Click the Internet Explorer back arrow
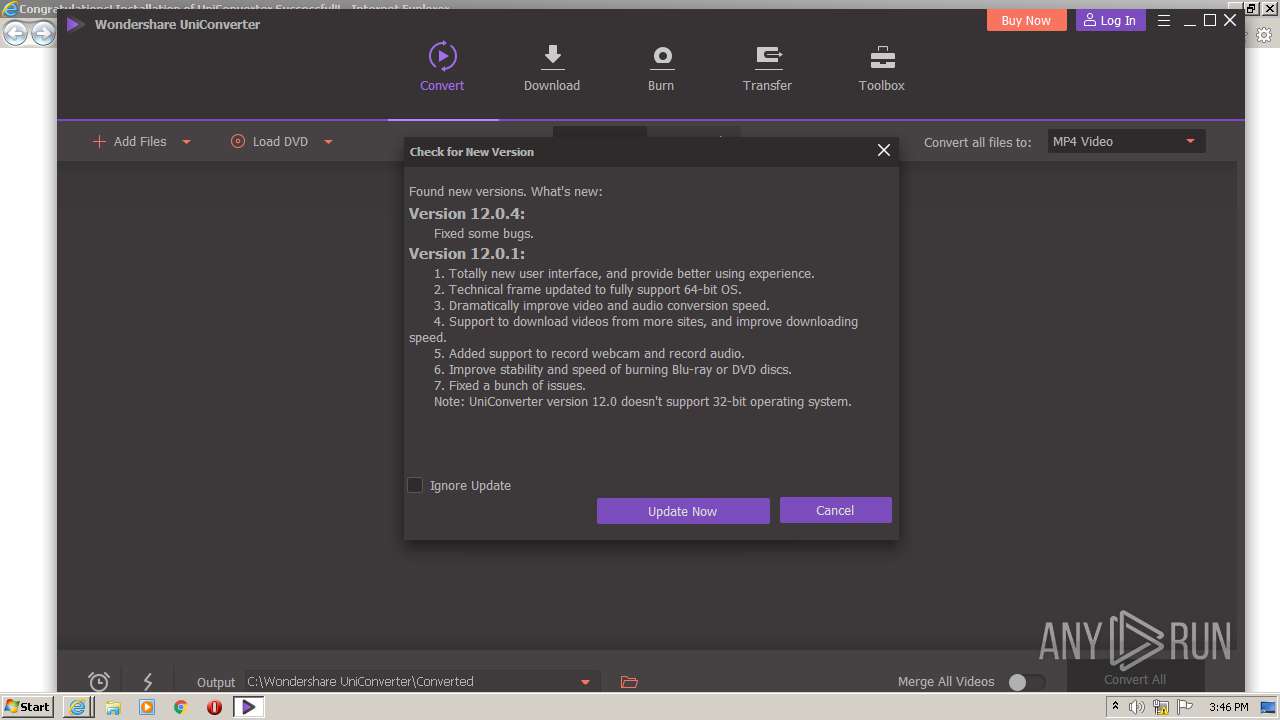Screen dimensions: 1280x720 (15, 34)
